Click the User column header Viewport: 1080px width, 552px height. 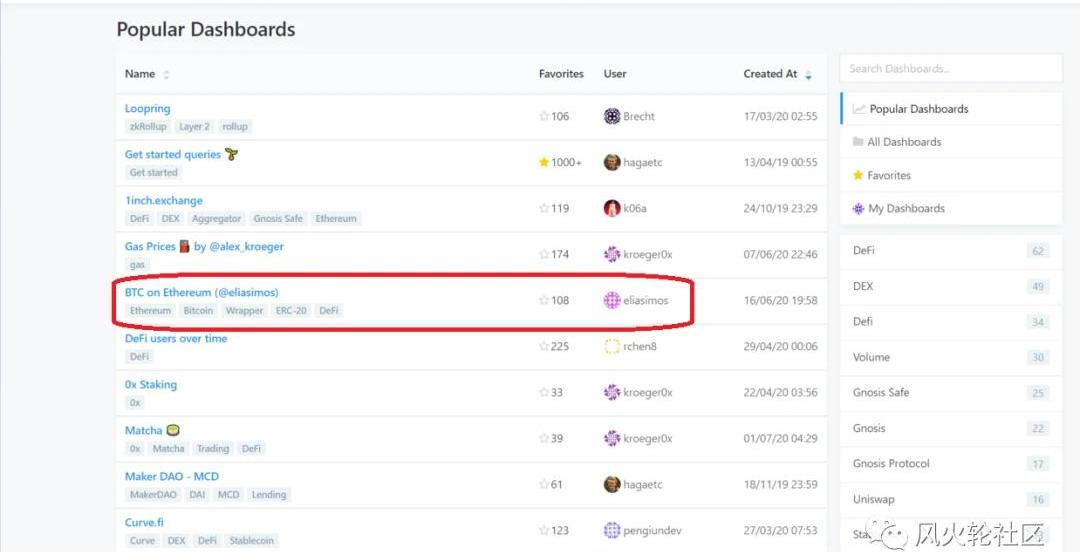point(615,74)
